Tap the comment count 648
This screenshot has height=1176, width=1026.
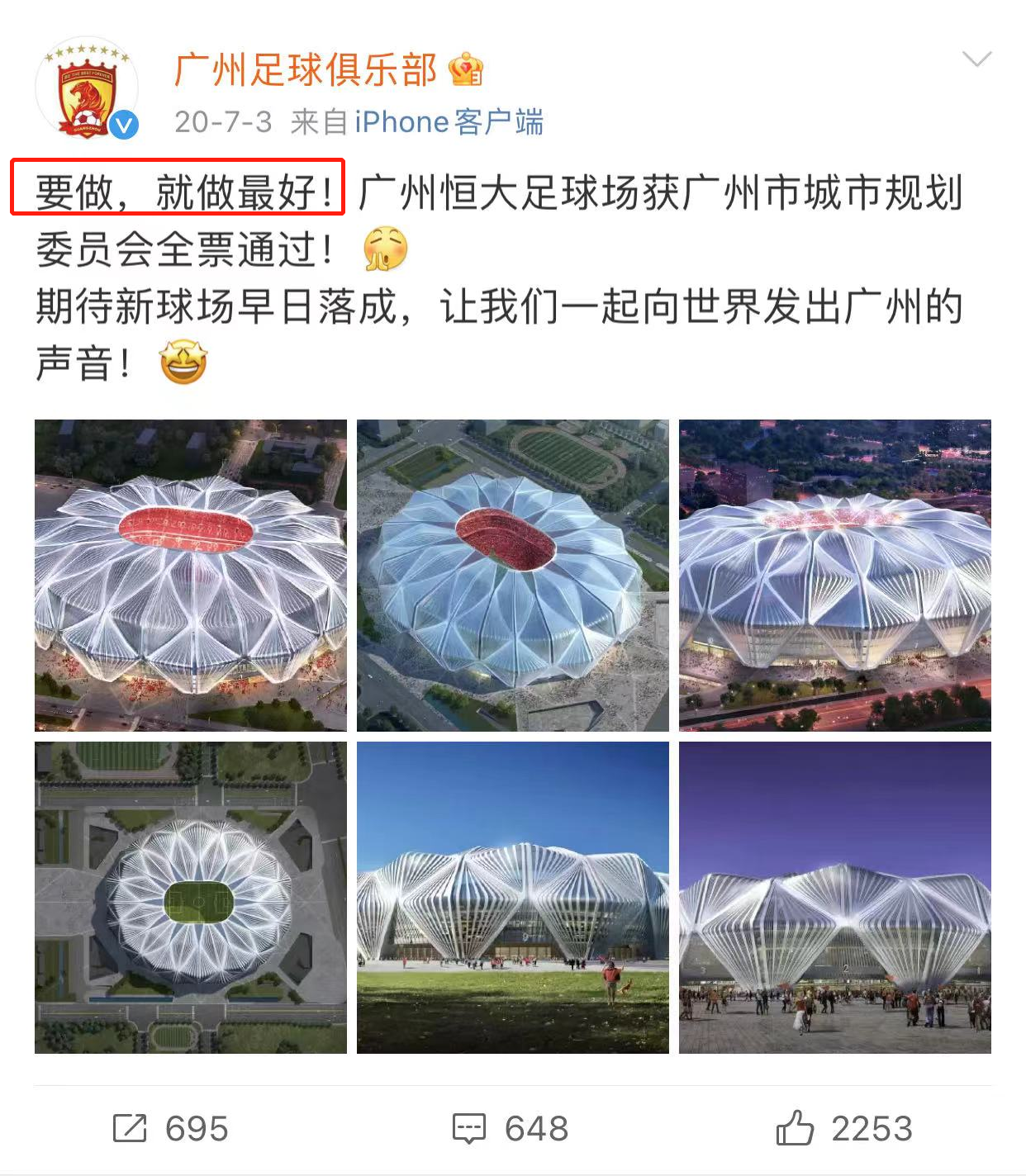click(537, 1129)
